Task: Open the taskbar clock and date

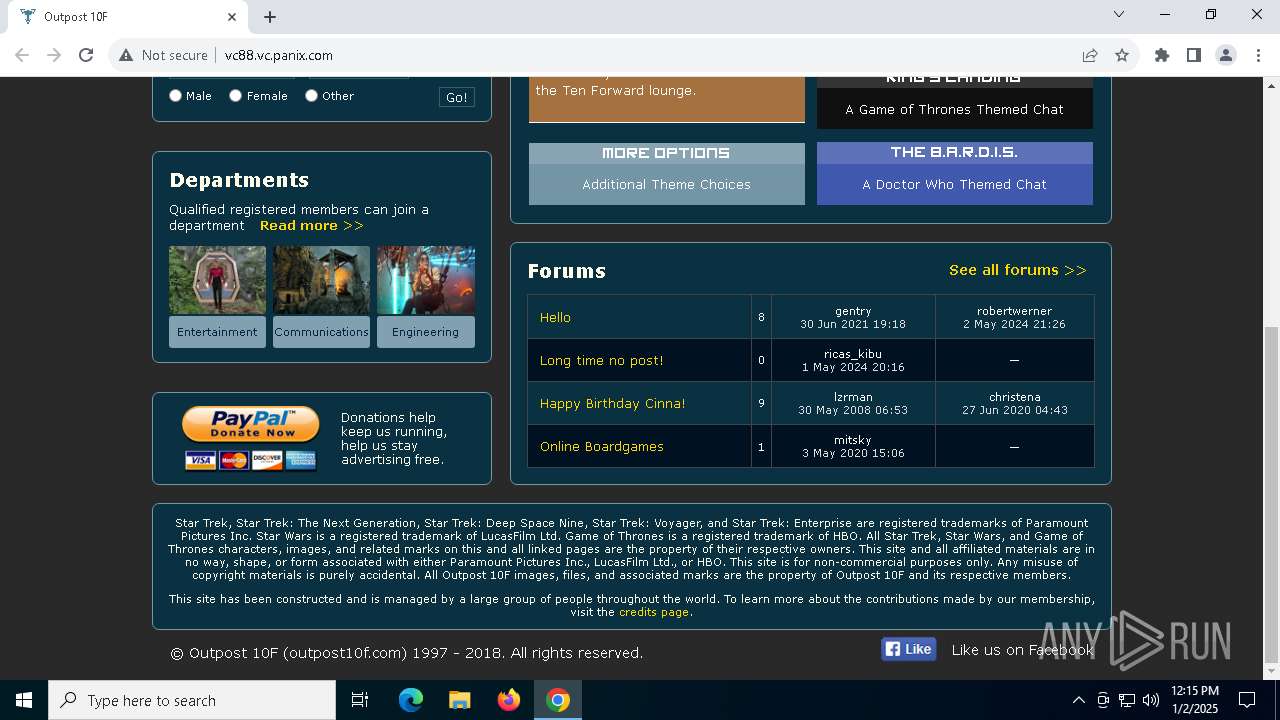Action: click(x=1195, y=700)
